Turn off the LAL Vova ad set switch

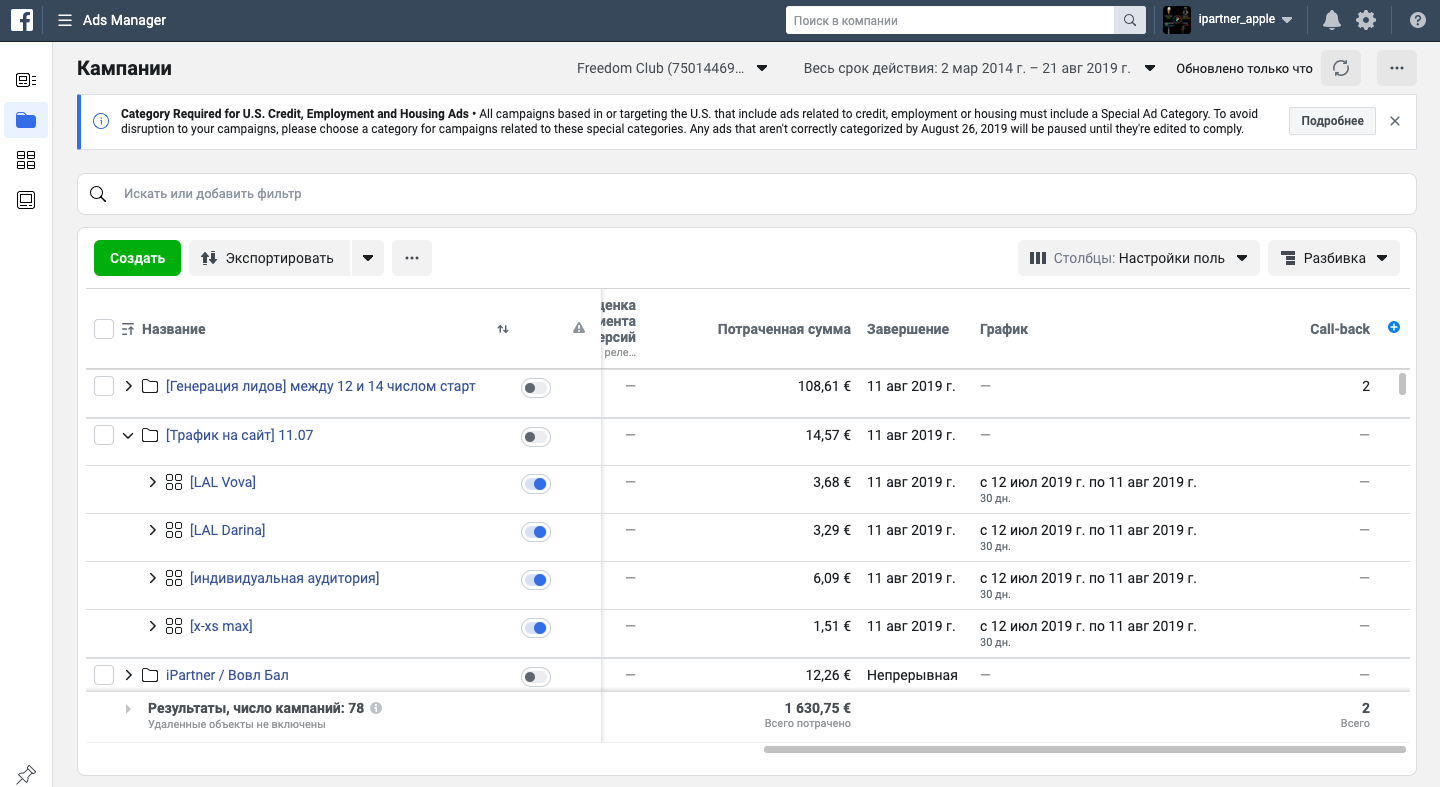535,484
